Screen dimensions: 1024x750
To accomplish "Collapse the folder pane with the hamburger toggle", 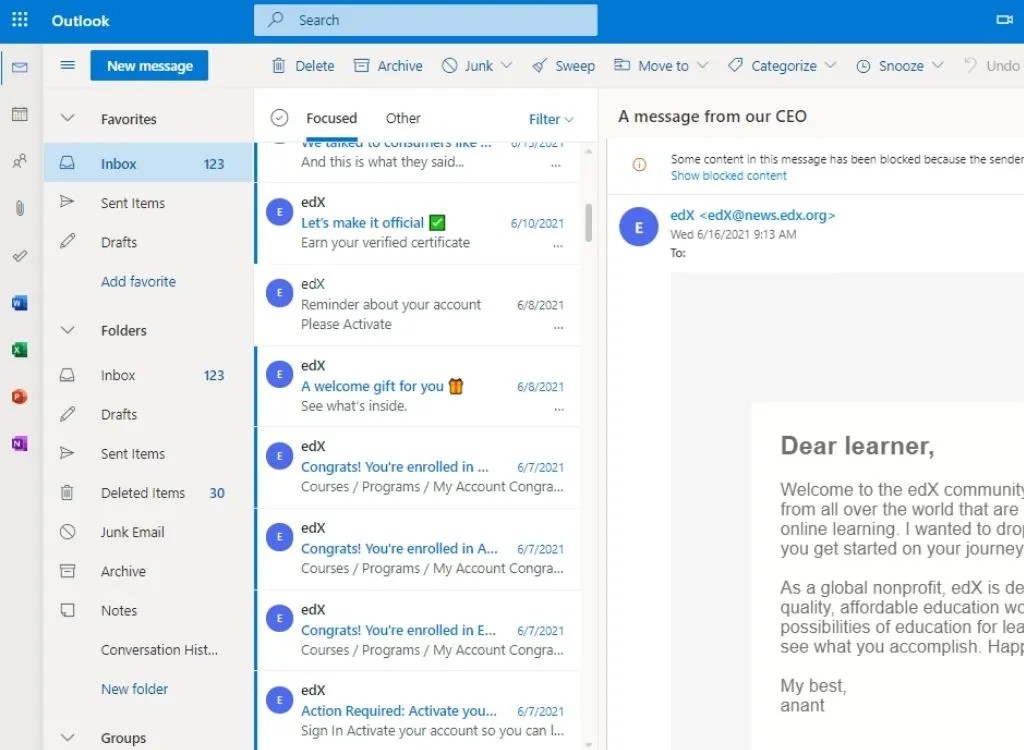I will coord(67,65).
